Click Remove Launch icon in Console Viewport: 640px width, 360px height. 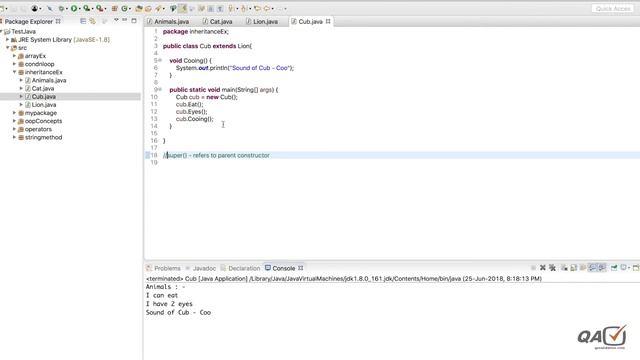542,268
